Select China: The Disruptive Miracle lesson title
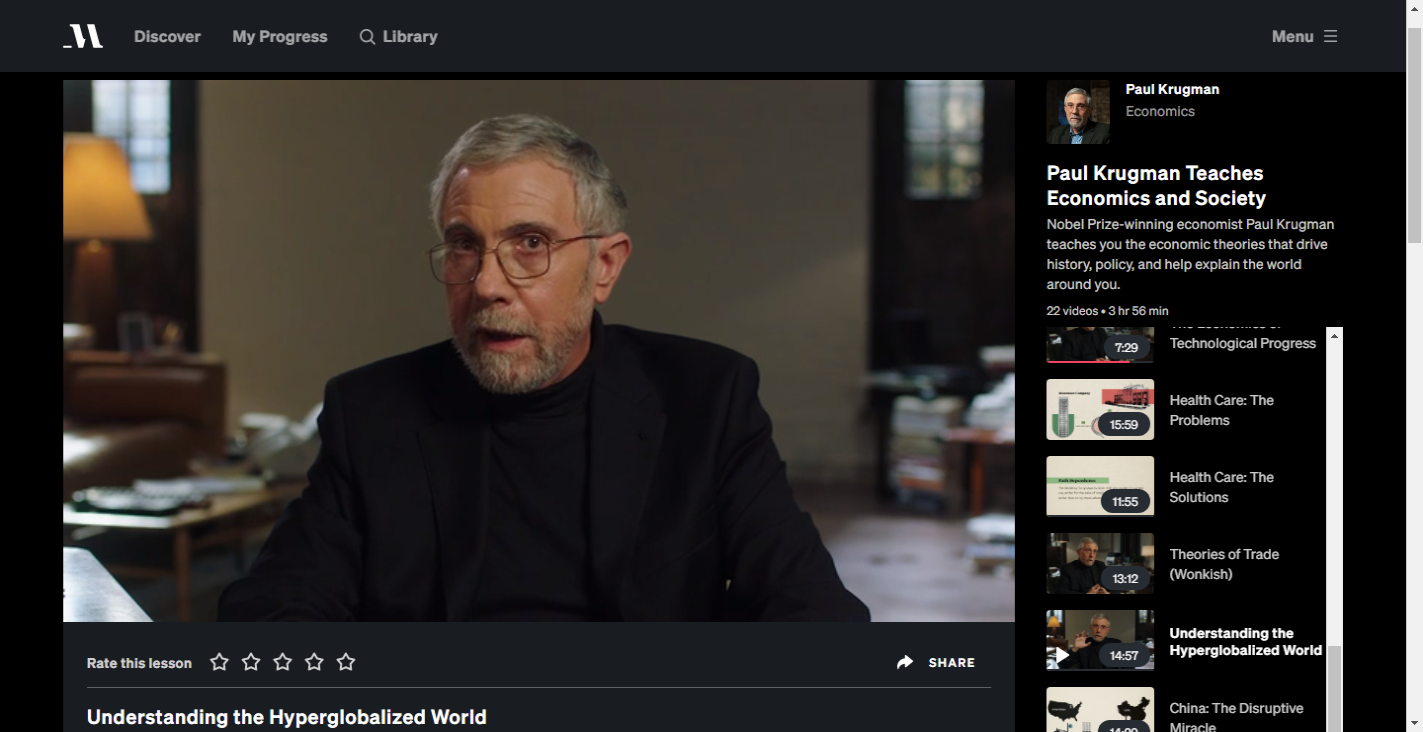Viewport: 1423px width, 732px height. click(x=1237, y=717)
